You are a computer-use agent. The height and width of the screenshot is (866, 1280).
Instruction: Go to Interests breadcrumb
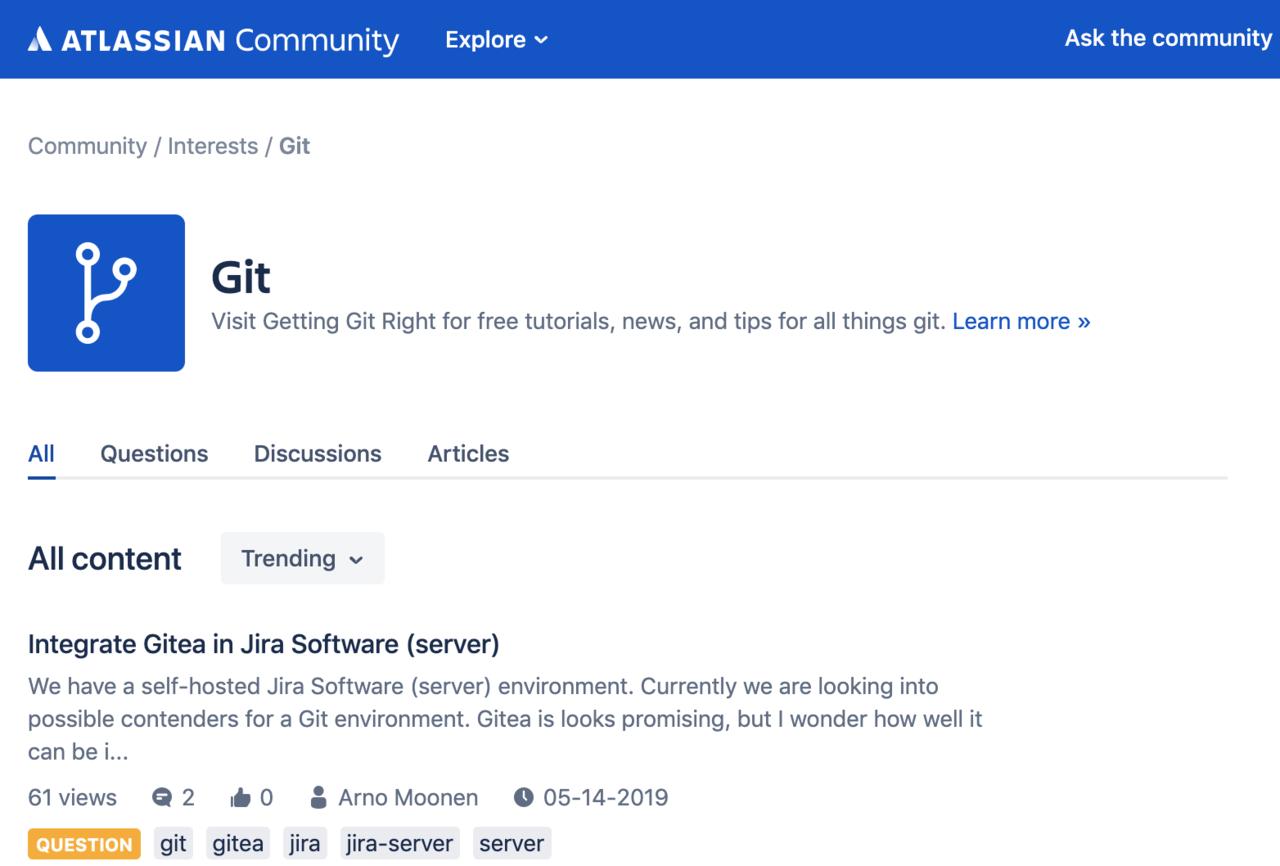point(213,146)
